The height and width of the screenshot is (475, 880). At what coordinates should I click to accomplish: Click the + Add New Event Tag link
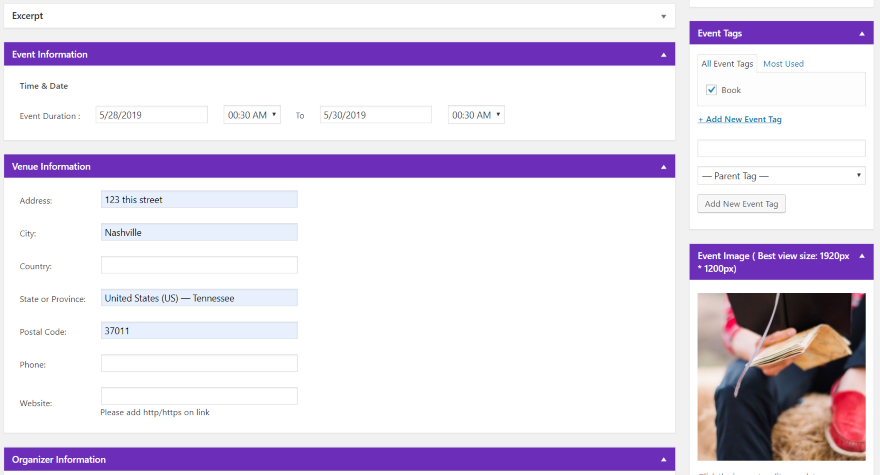click(740, 119)
